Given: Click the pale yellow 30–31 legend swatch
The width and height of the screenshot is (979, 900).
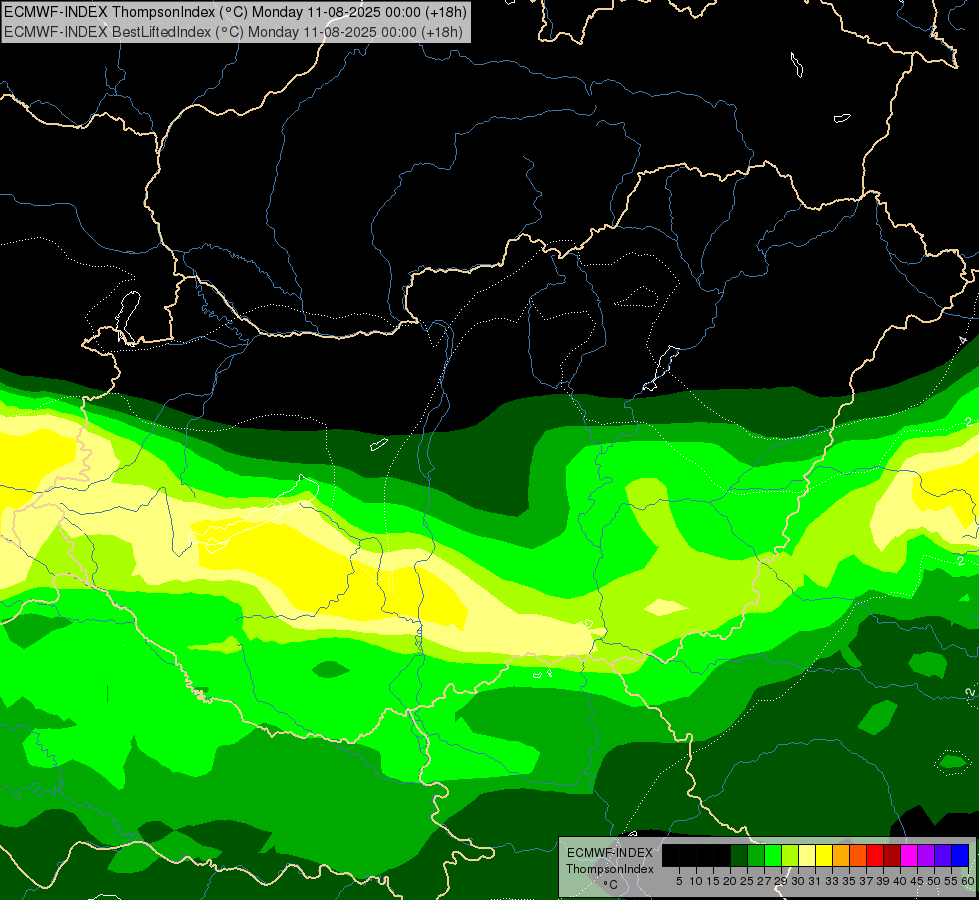Looking at the screenshot, I should (807, 855).
